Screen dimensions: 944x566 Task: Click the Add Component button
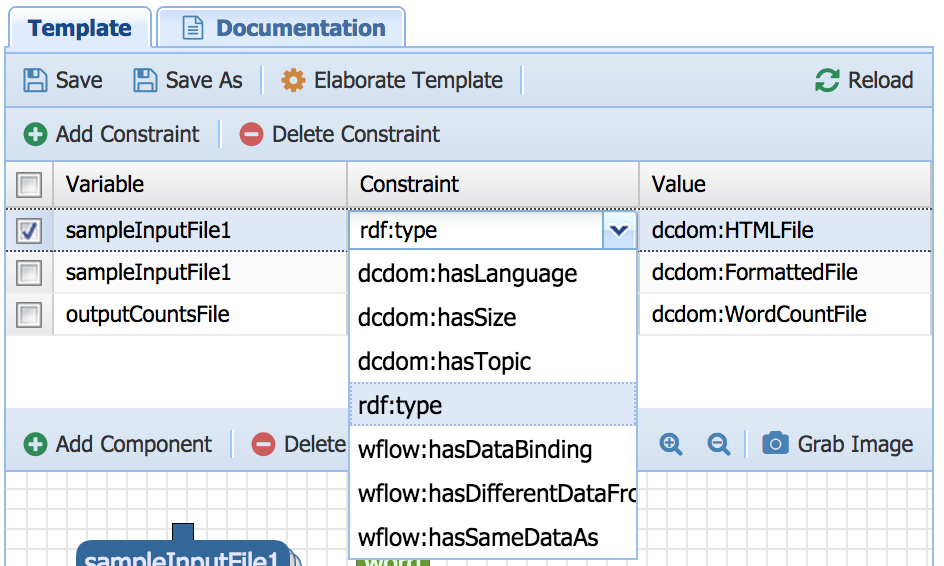(x=118, y=444)
